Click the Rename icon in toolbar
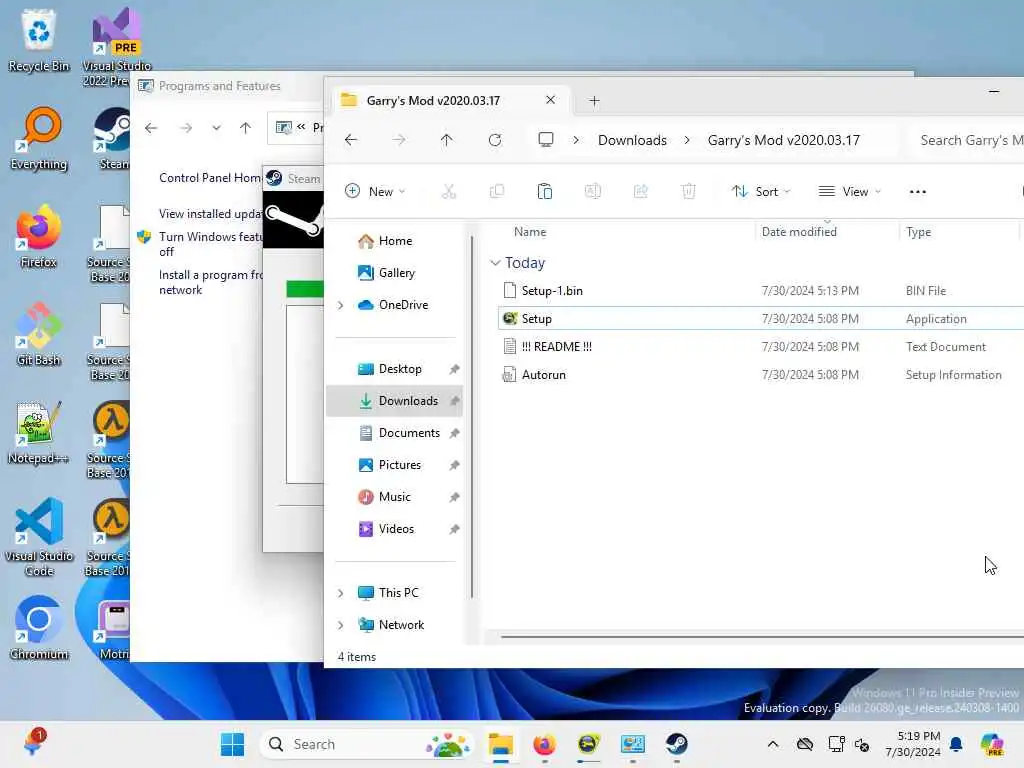1024x768 pixels. click(592, 191)
